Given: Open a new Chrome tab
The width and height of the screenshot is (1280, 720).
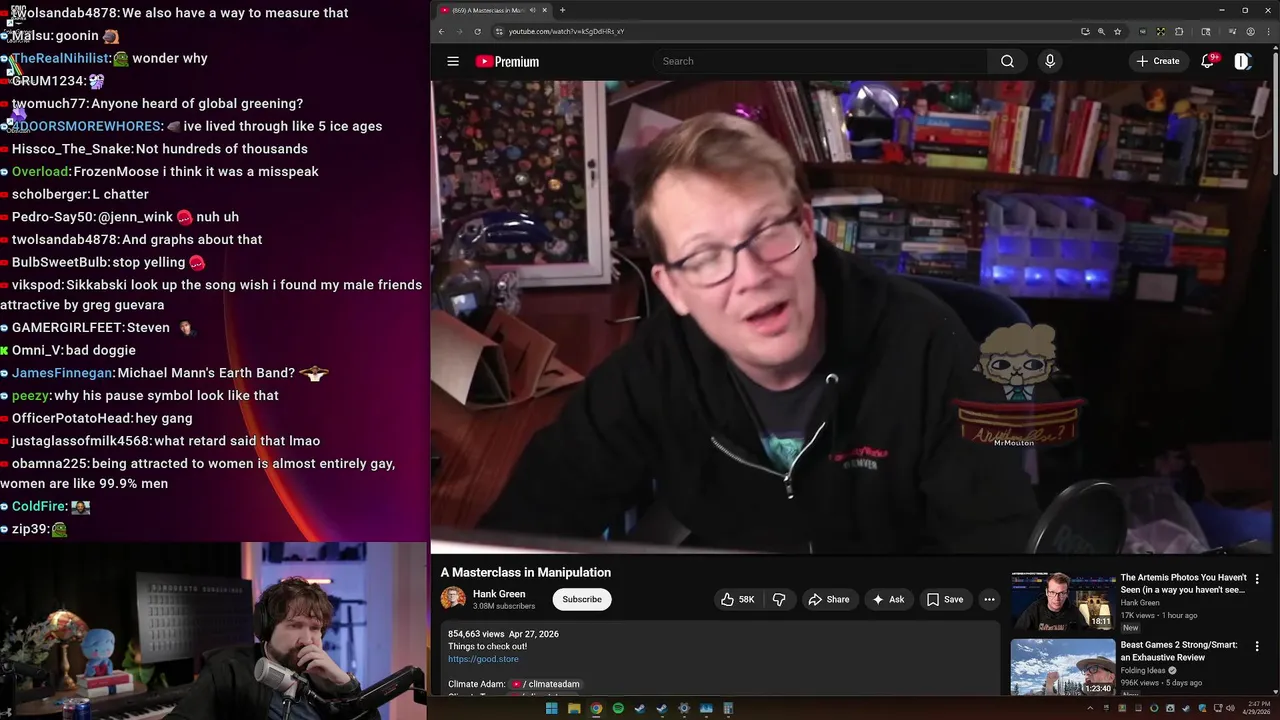Looking at the screenshot, I should 562,10.
